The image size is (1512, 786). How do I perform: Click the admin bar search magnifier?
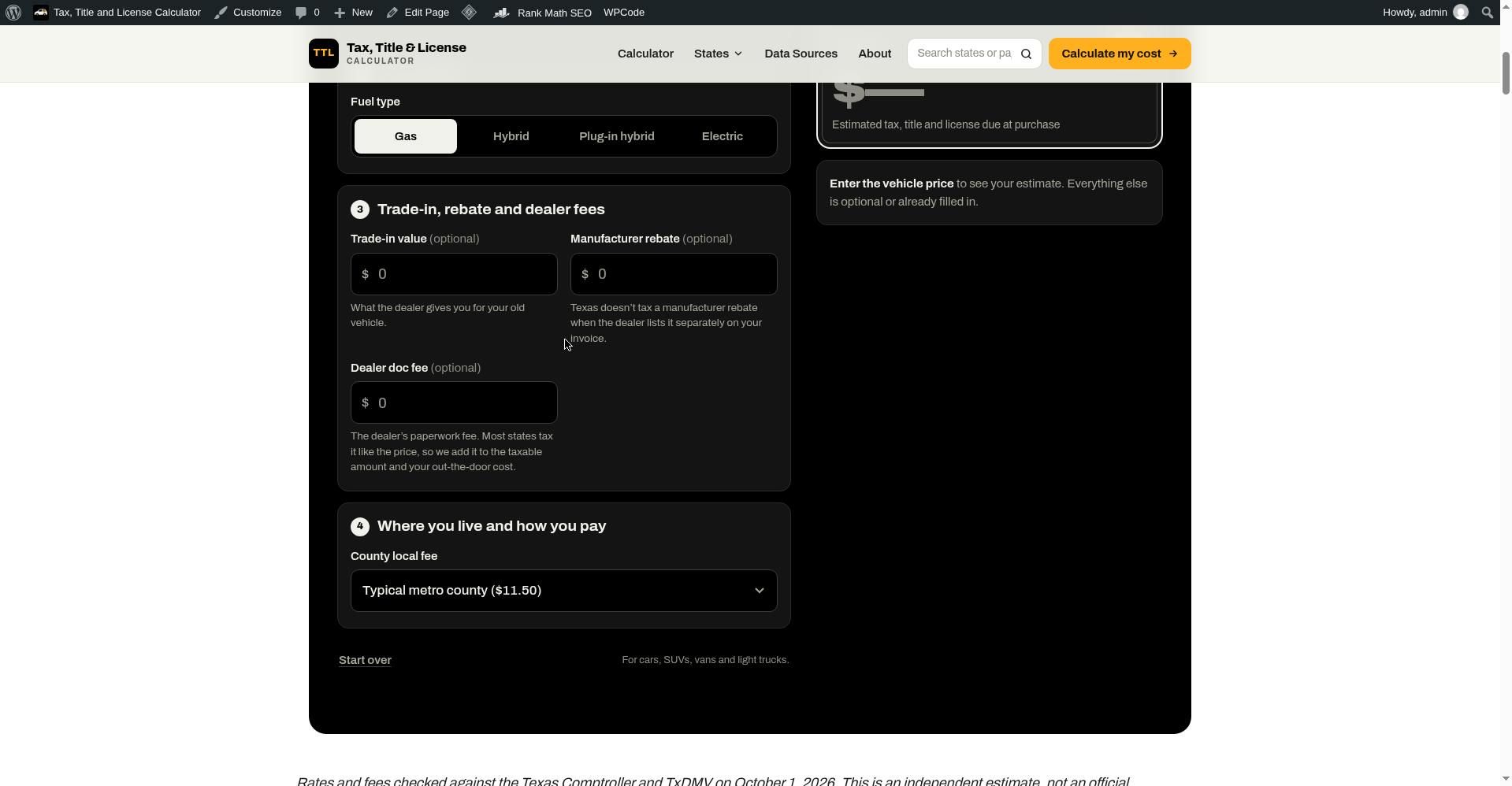pyautogui.click(x=1488, y=13)
